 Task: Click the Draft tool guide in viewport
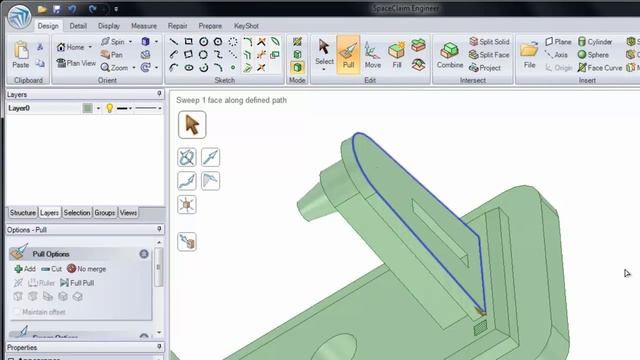(x=211, y=181)
